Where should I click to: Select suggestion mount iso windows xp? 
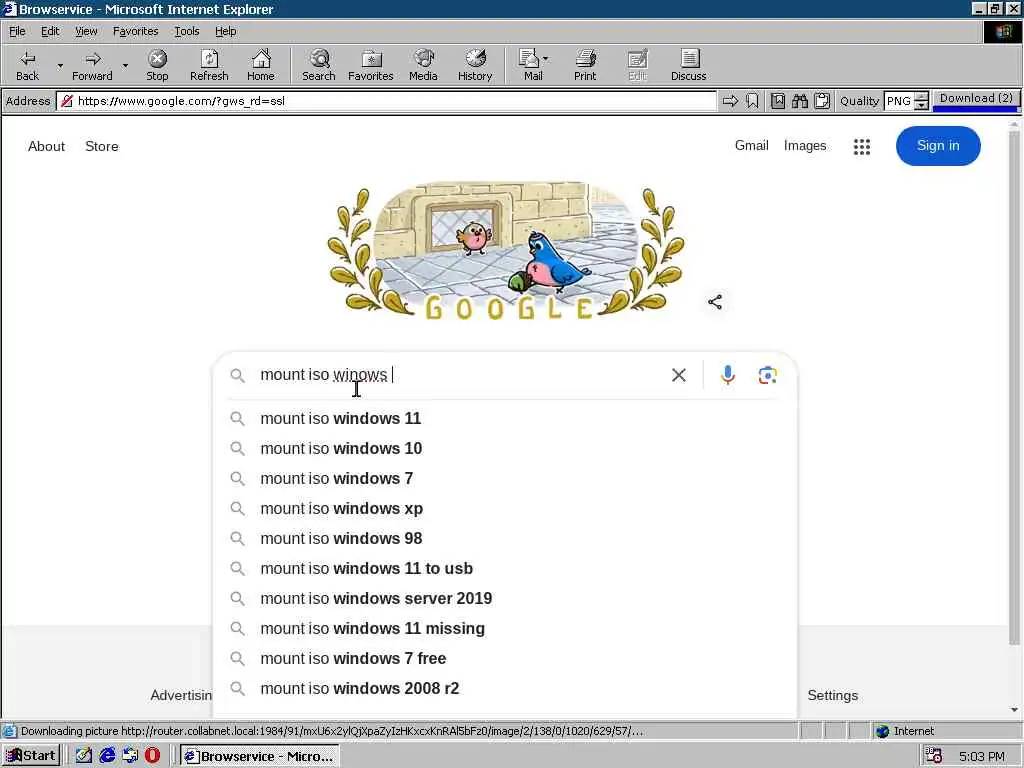[x=505, y=509]
